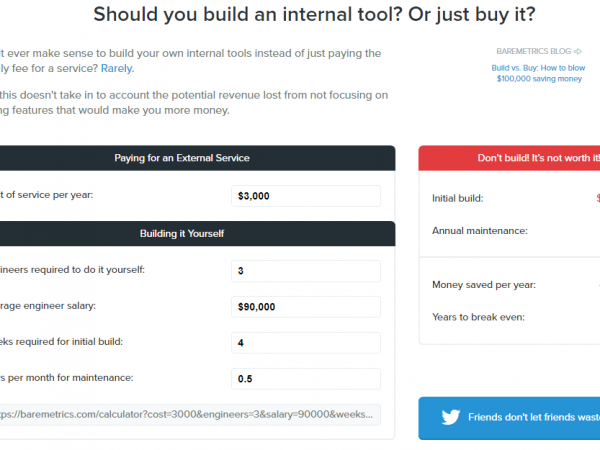Click the red "Don't build!" result banner
The image size is (600, 450).
pos(509,158)
